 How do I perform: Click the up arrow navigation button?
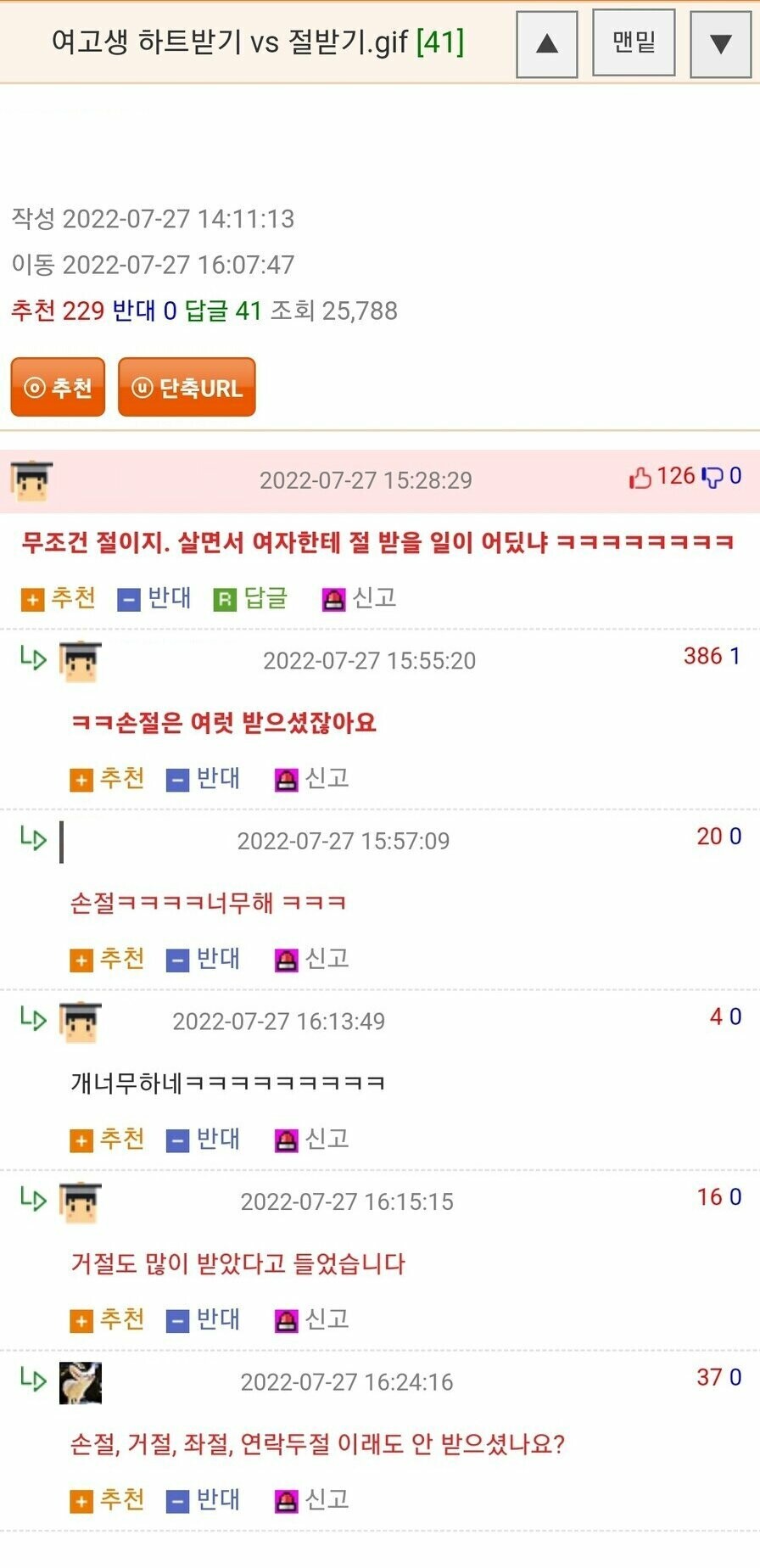coord(547,43)
